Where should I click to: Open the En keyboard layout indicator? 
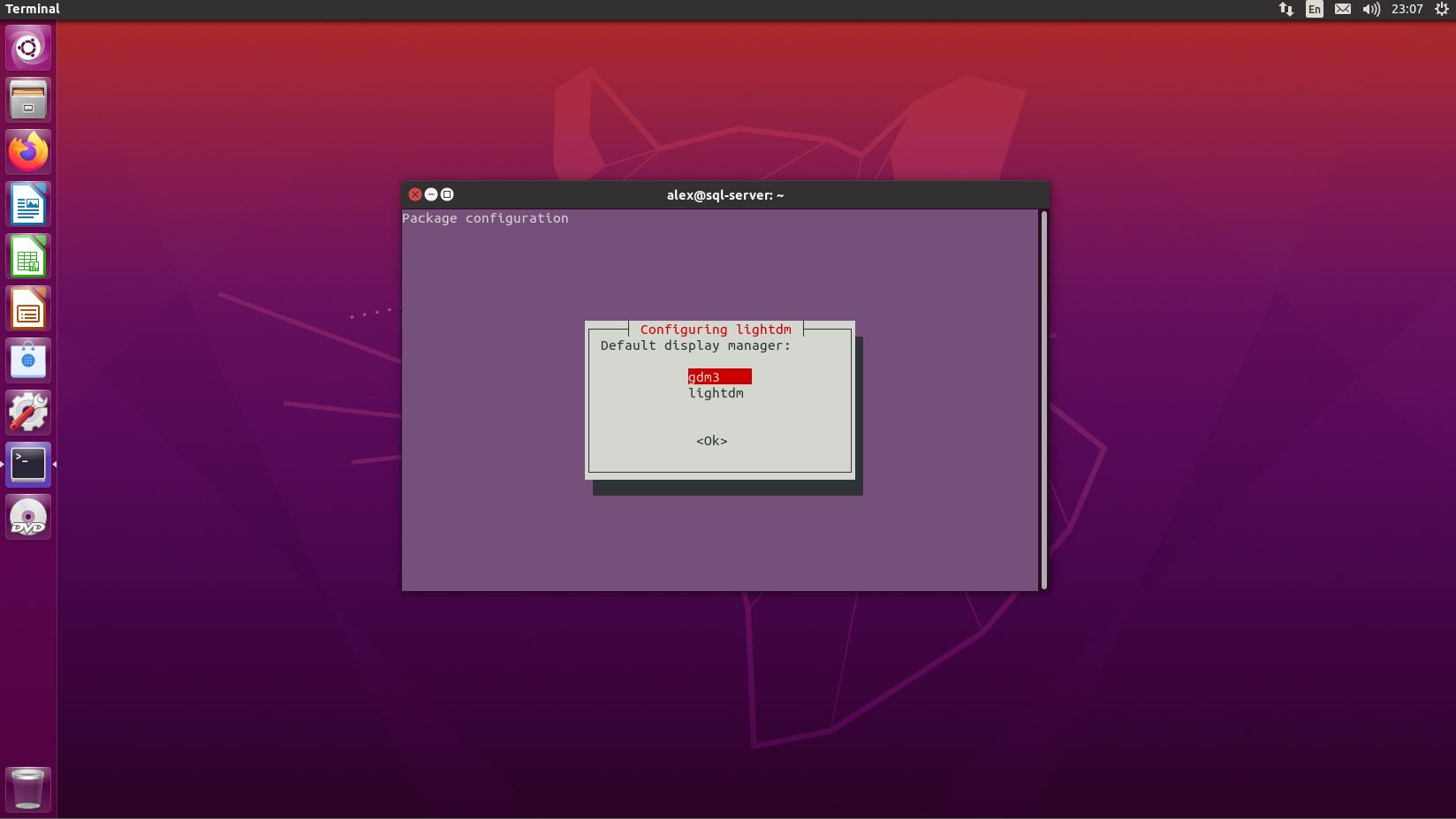[1315, 10]
